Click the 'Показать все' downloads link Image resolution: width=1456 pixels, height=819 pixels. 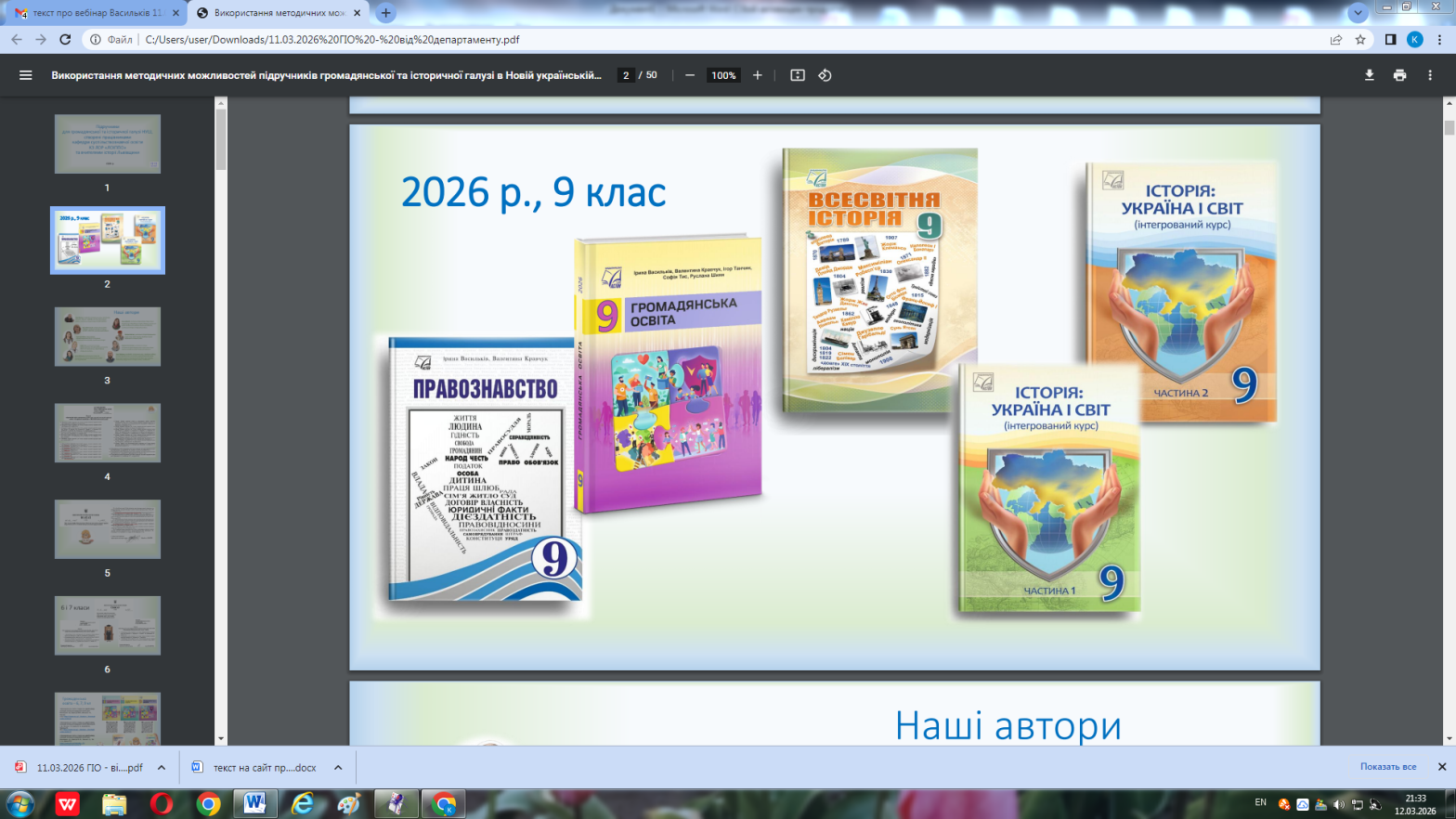(x=1387, y=767)
